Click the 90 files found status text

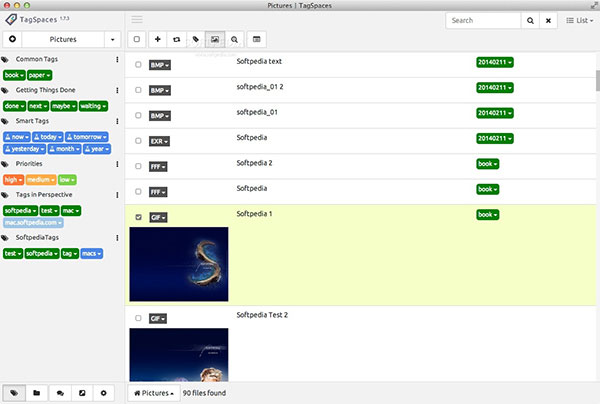coord(204,393)
